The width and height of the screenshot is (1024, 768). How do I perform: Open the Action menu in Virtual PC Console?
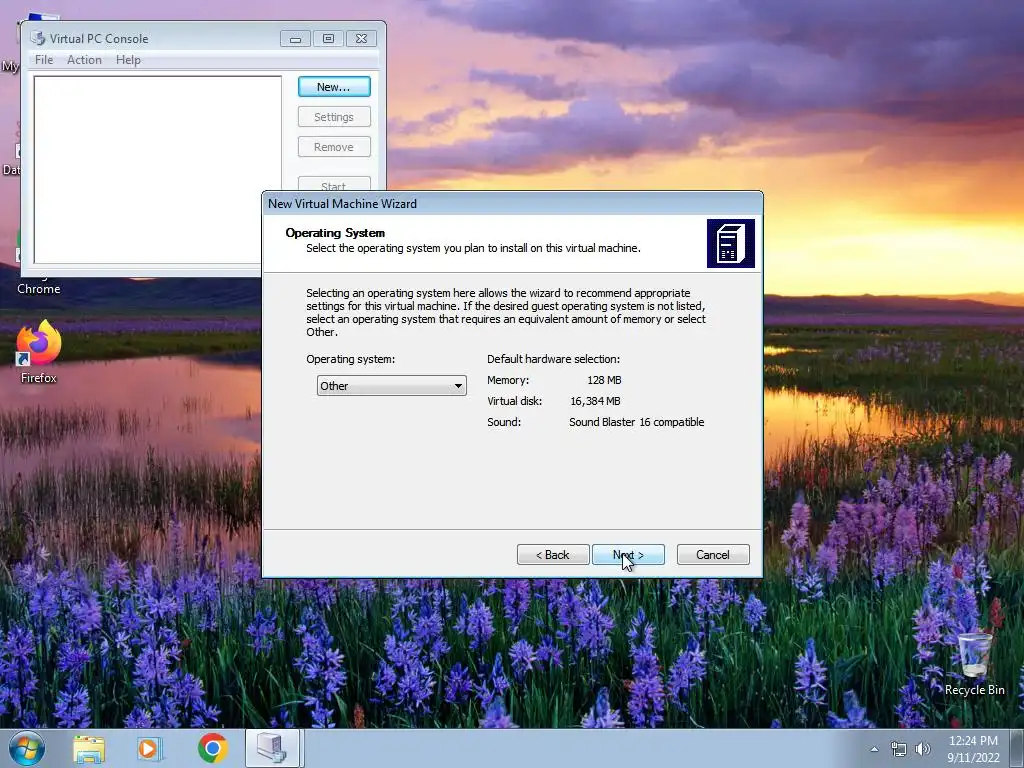(84, 59)
